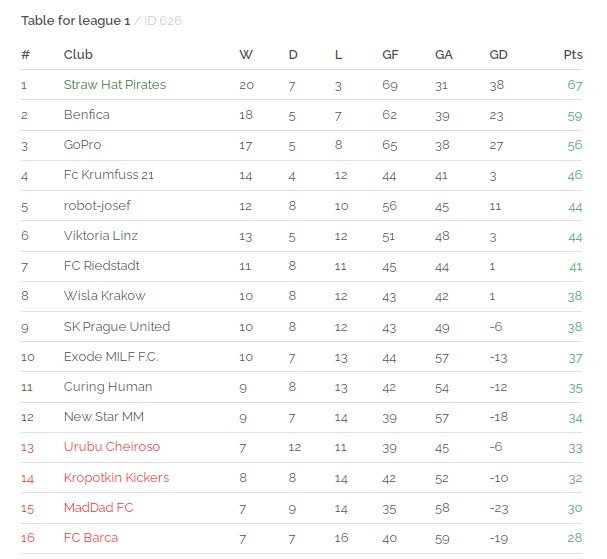
Task: Select the GoPro club name
Action: 82,145
